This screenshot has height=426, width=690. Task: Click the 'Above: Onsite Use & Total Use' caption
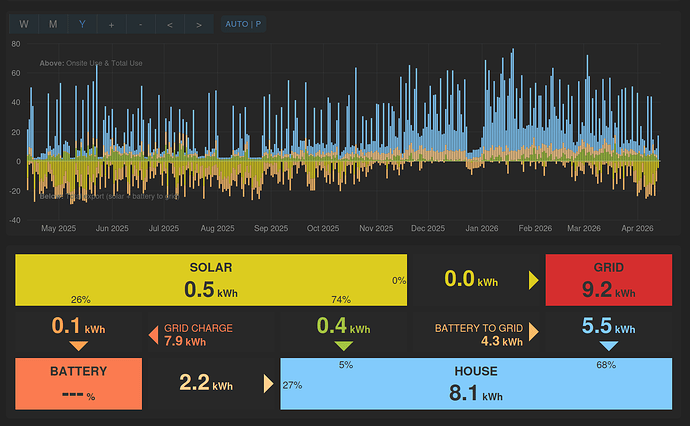coord(91,63)
